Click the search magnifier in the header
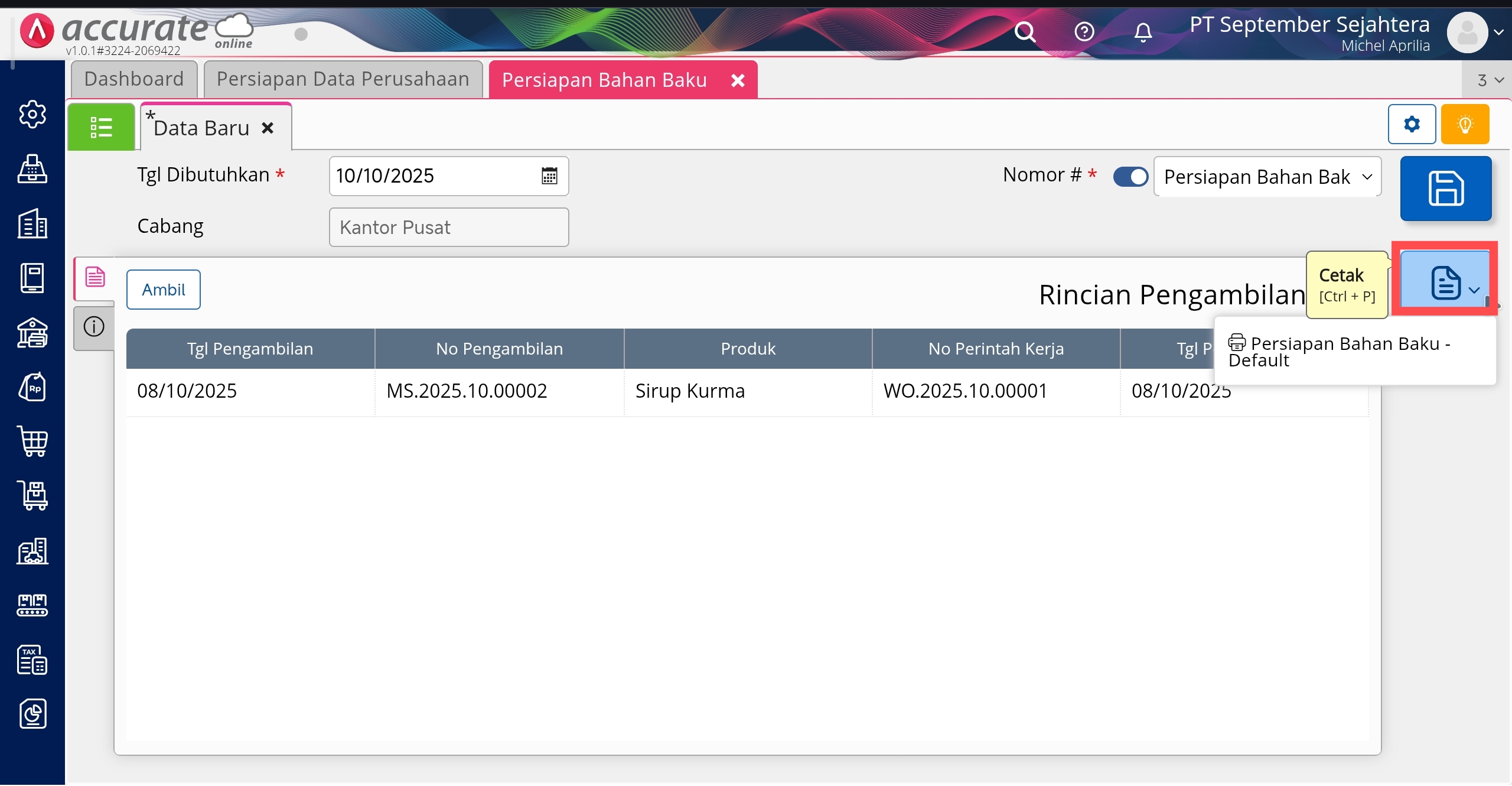The width and height of the screenshot is (1512, 786). click(1025, 31)
